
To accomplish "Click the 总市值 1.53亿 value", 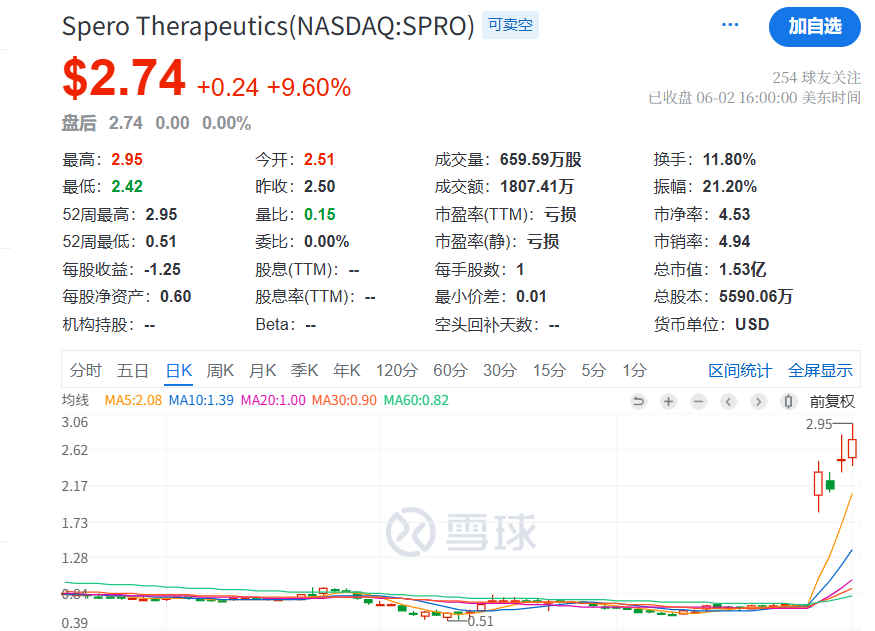I will pos(742,269).
